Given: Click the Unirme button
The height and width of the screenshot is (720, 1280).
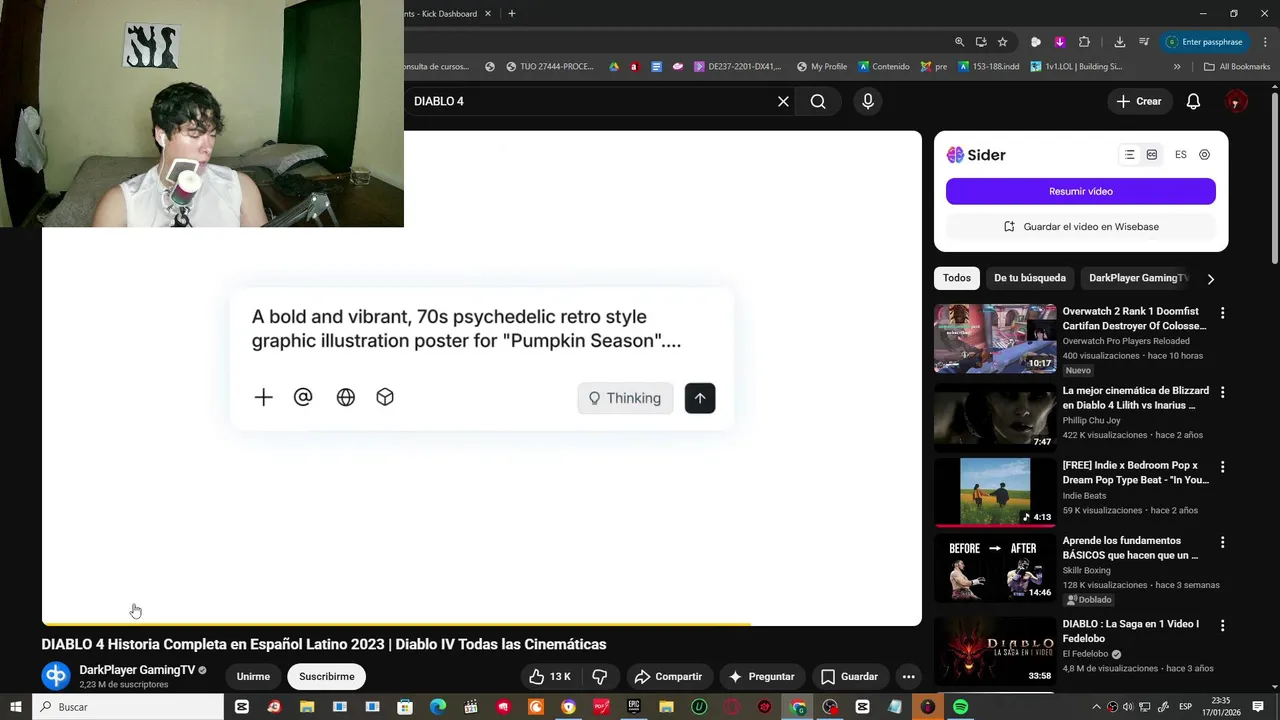Looking at the screenshot, I should [x=253, y=677].
